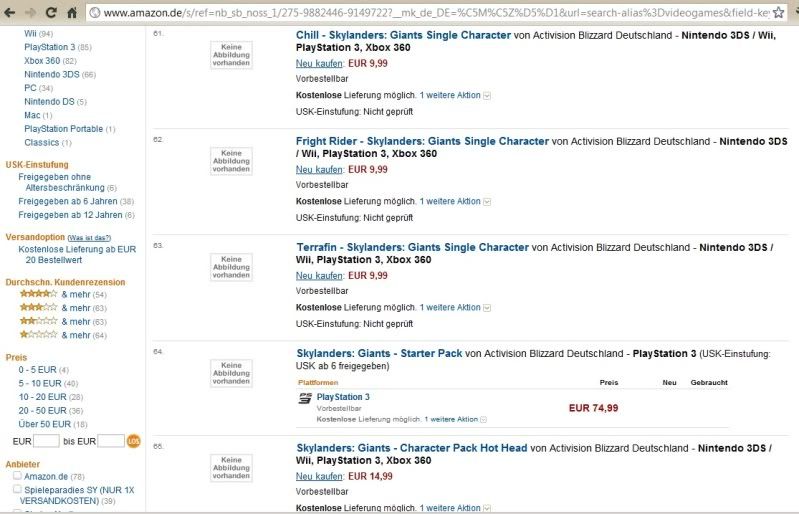The image size is (799, 514).
Task: Select Freigegeben ab 6 Jahren filter
Action: (x=68, y=201)
